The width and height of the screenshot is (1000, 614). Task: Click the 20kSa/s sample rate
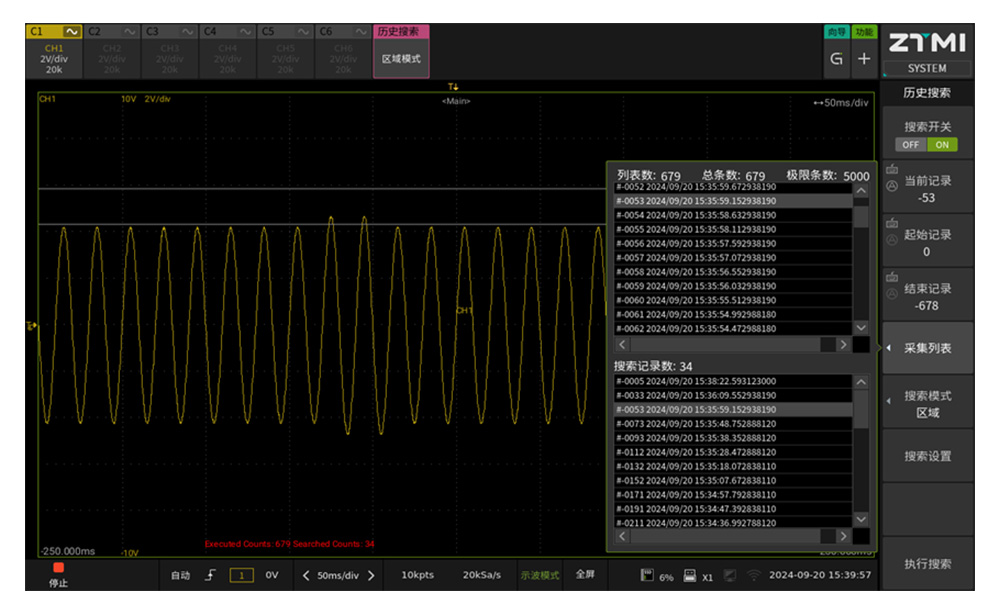coord(482,575)
